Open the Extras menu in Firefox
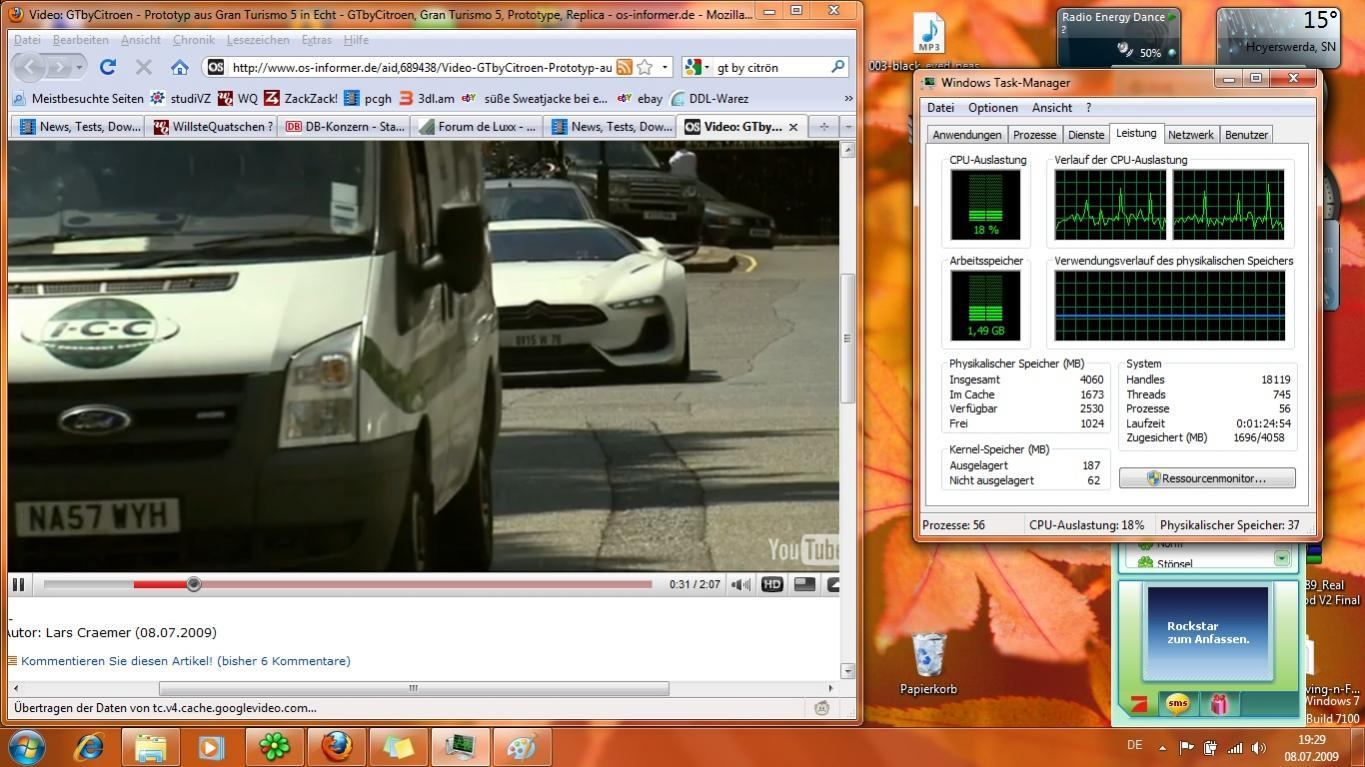1365x767 pixels. [316, 40]
